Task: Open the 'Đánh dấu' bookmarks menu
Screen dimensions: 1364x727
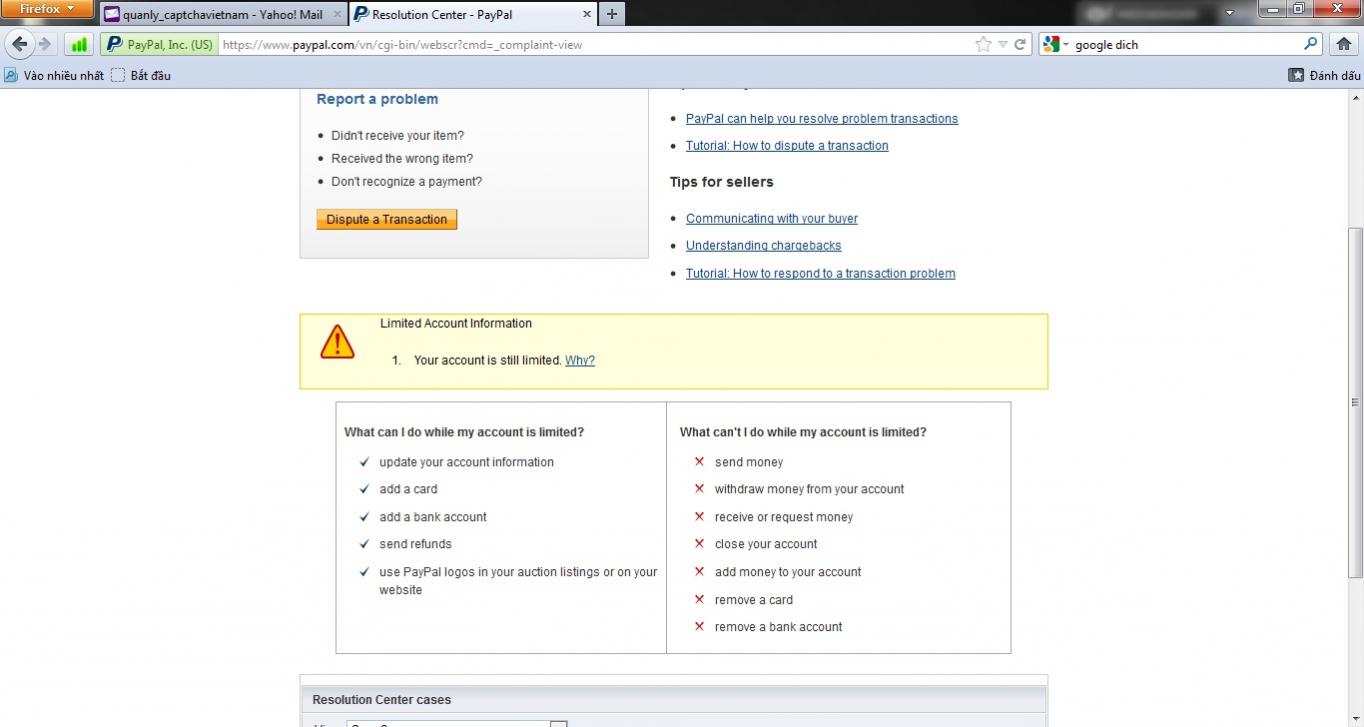Action: (x=1324, y=75)
